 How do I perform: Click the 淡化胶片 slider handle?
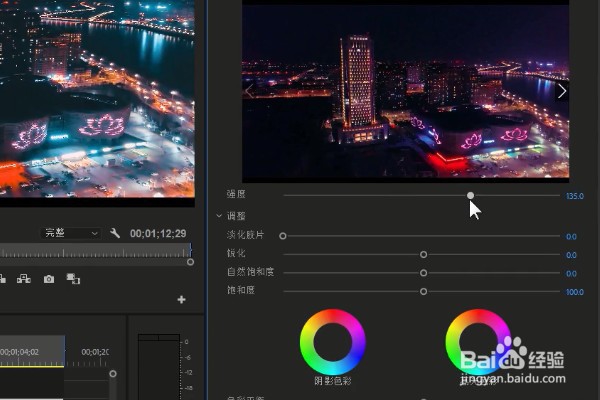[283, 236]
